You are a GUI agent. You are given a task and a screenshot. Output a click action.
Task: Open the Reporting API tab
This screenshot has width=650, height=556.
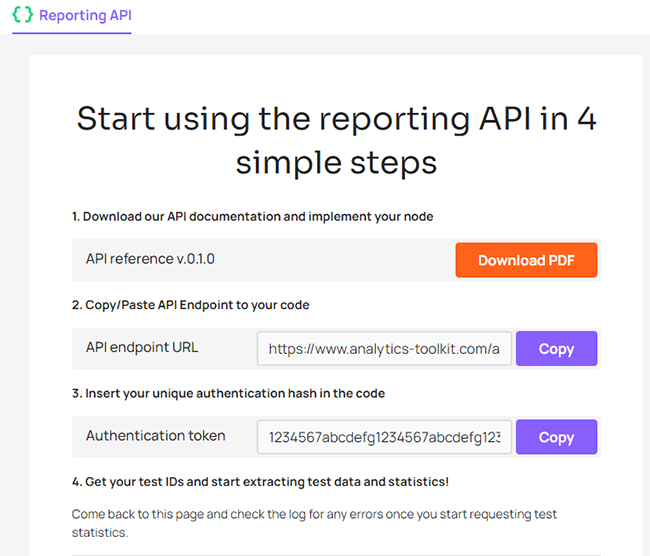tap(72, 17)
